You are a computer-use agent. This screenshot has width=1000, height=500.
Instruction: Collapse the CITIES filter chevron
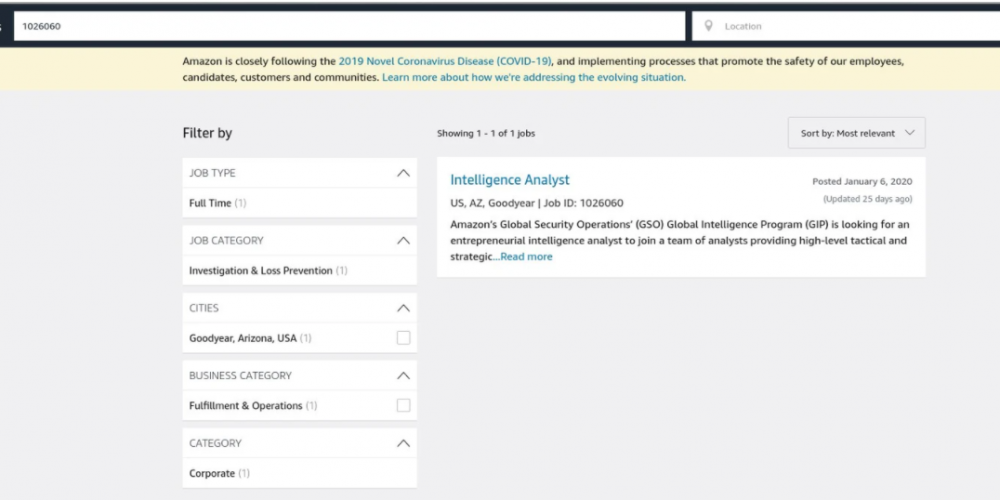(403, 308)
